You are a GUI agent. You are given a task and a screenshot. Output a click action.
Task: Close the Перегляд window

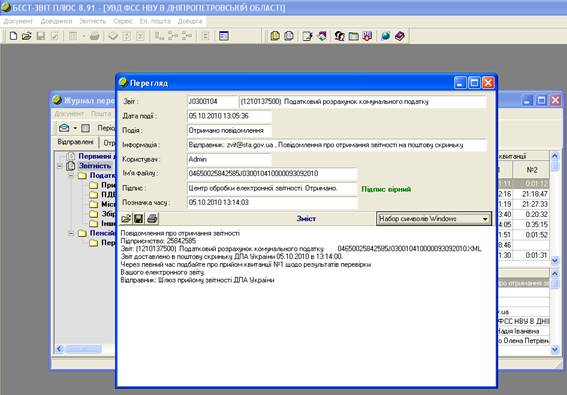[488, 83]
